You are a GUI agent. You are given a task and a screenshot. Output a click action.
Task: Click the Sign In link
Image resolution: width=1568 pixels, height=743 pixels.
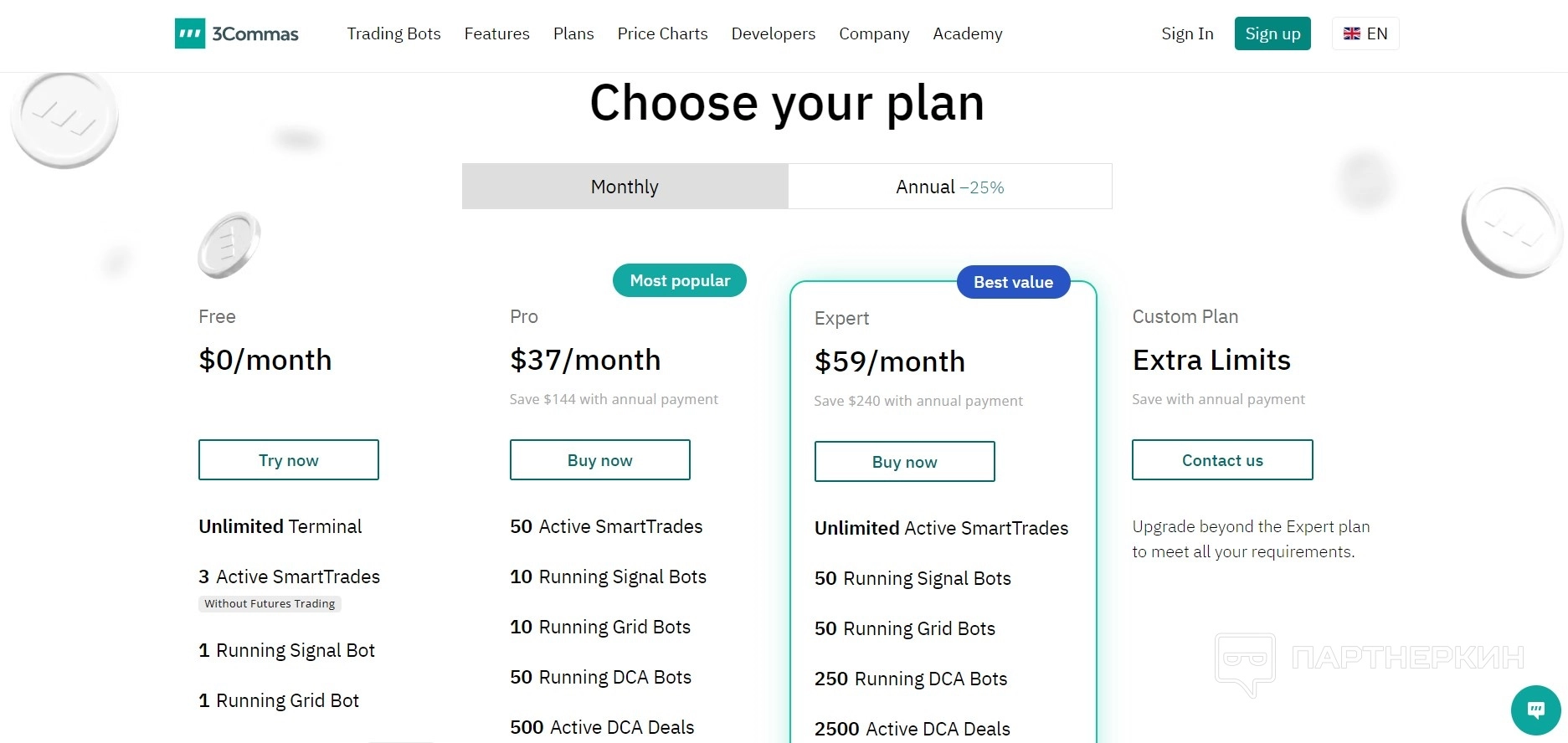(1187, 33)
